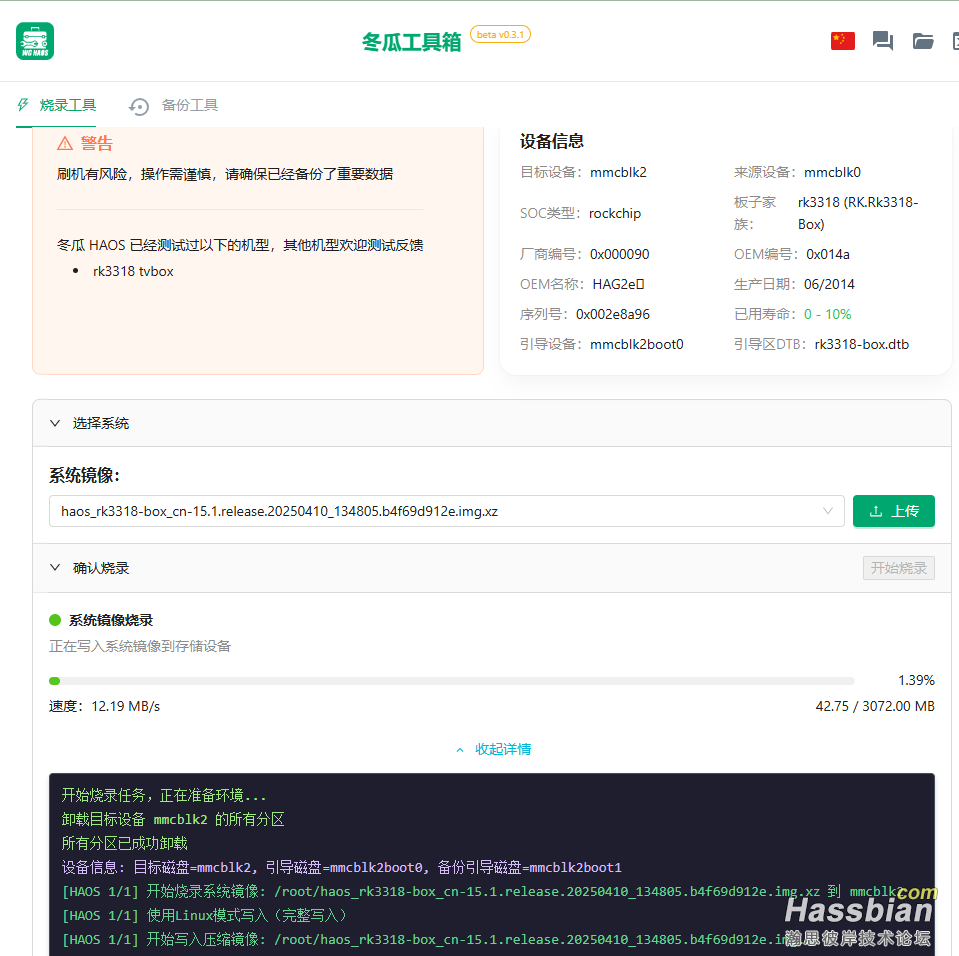
Task: Click log line starting with 设备信息: 目标磁盘
Action: tap(341, 867)
